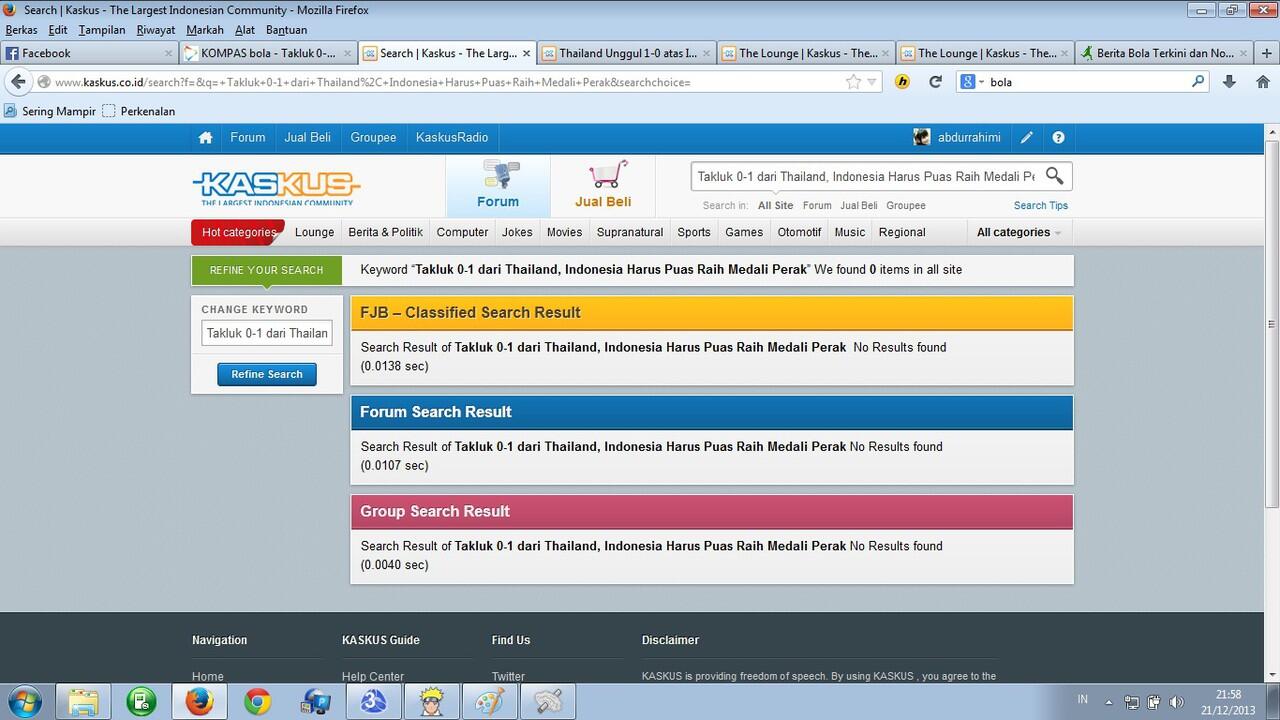Switch to the Facebook tab

[x=88, y=53]
